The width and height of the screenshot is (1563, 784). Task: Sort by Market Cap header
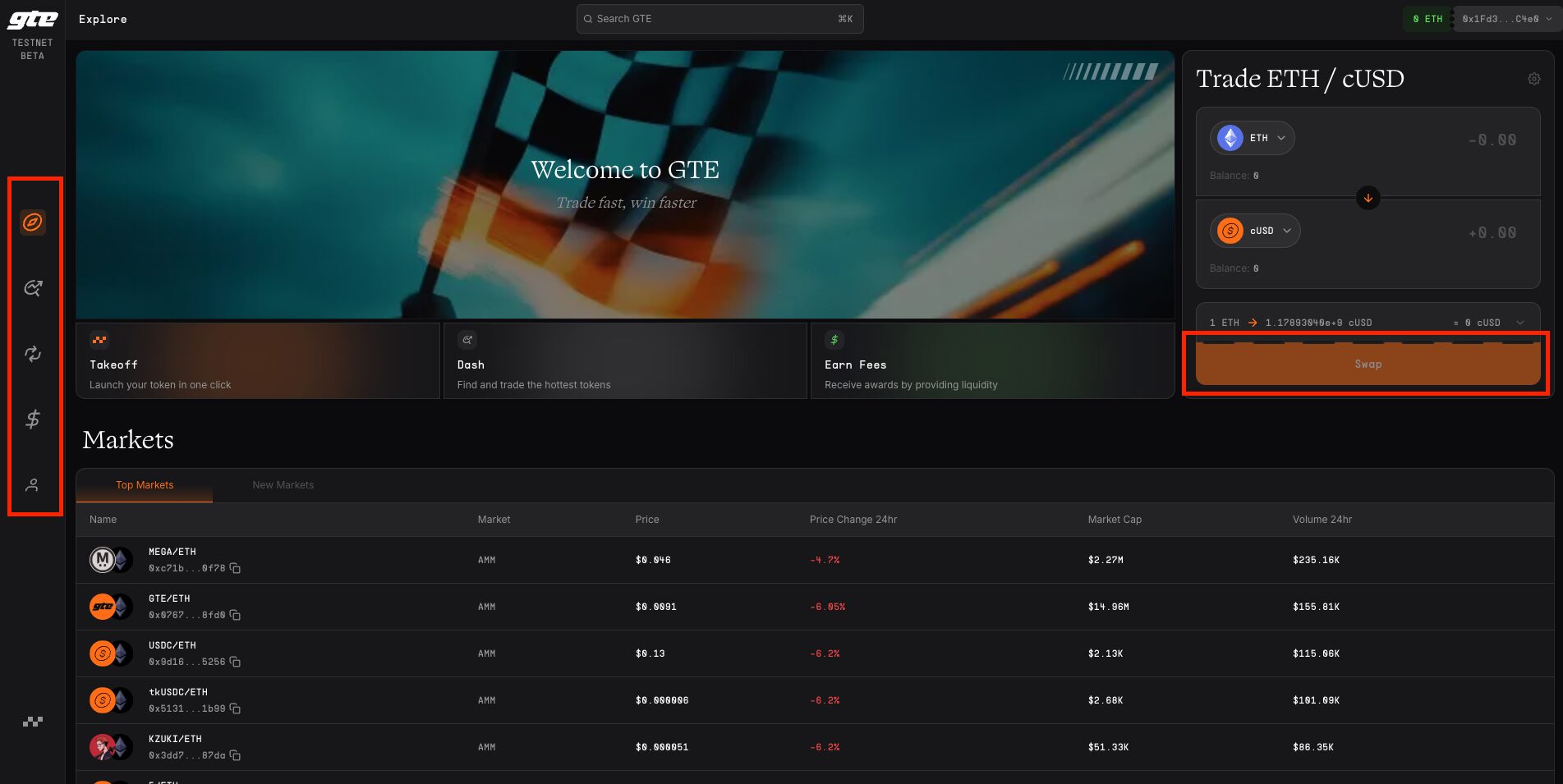pyautogui.click(x=1115, y=520)
